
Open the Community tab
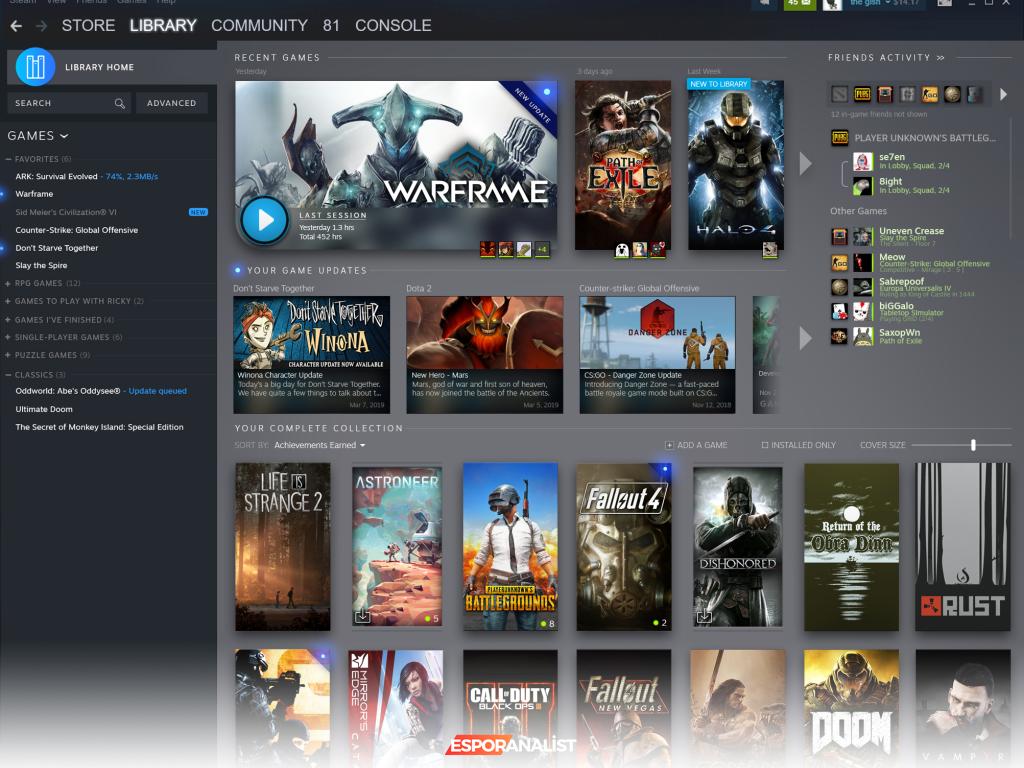tap(259, 25)
